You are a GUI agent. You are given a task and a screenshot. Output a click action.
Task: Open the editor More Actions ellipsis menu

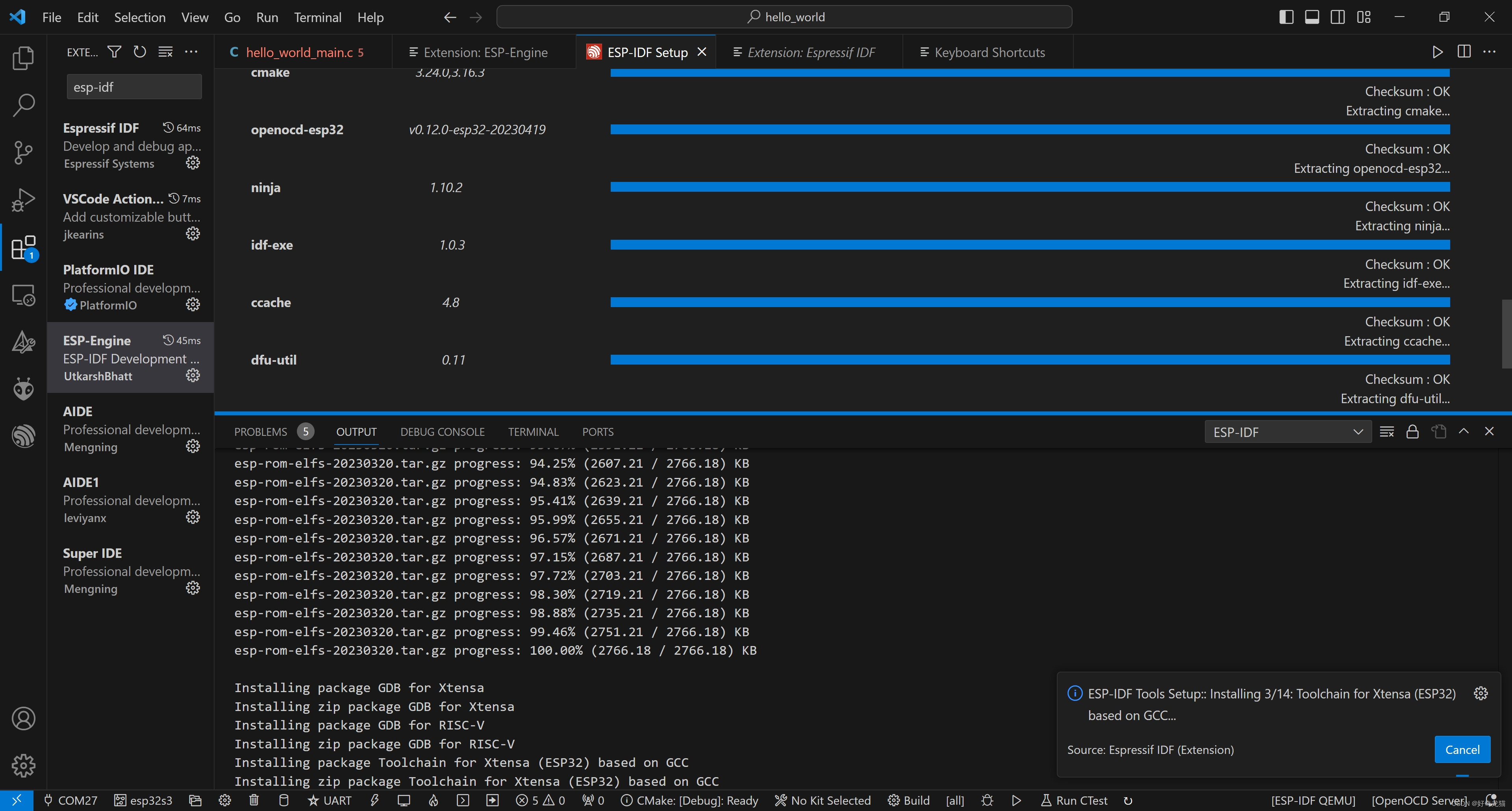point(1489,52)
